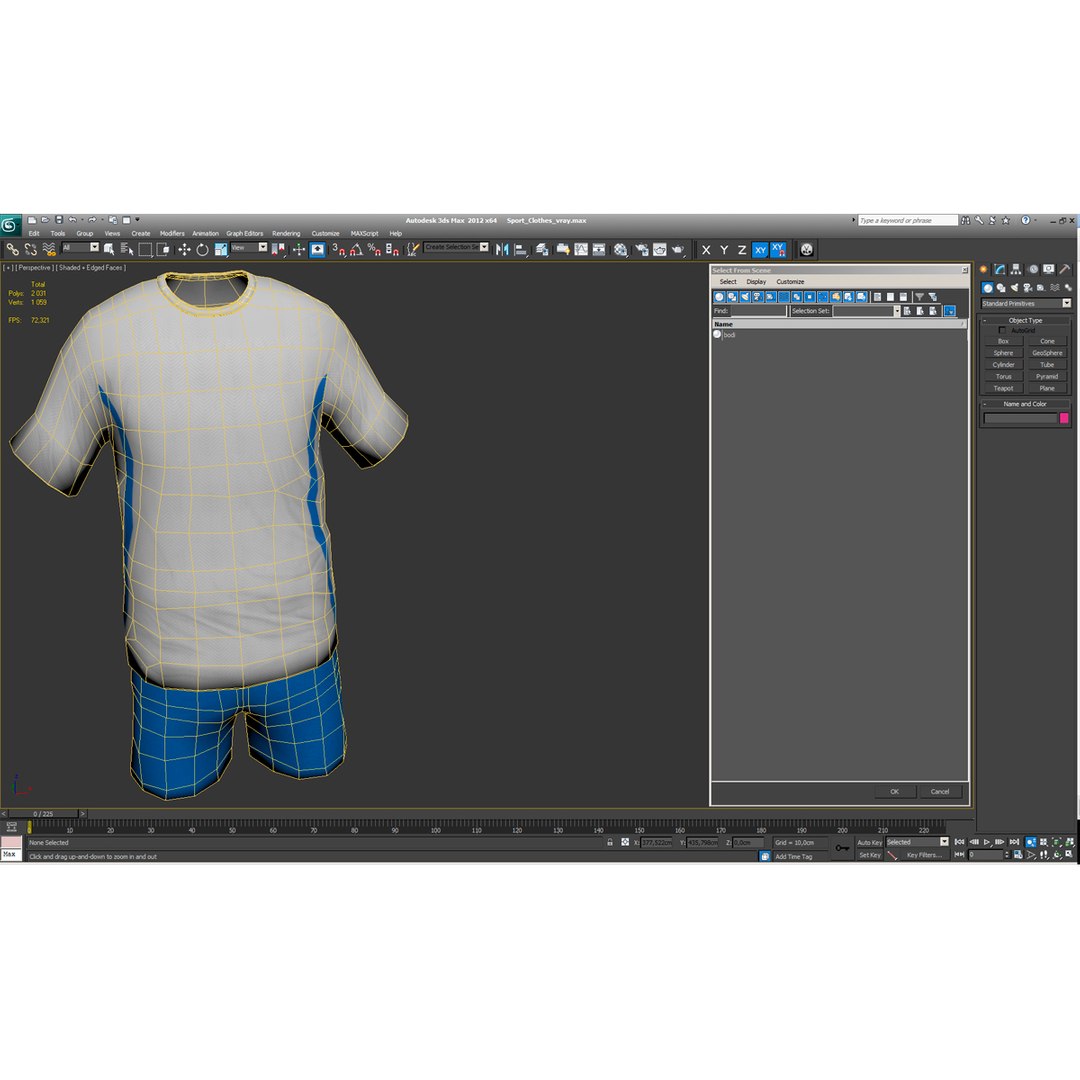The height and width of the screenshot is (1080, 1080).
Task: Open the pink object color swatch
Action: (1063, 418)
